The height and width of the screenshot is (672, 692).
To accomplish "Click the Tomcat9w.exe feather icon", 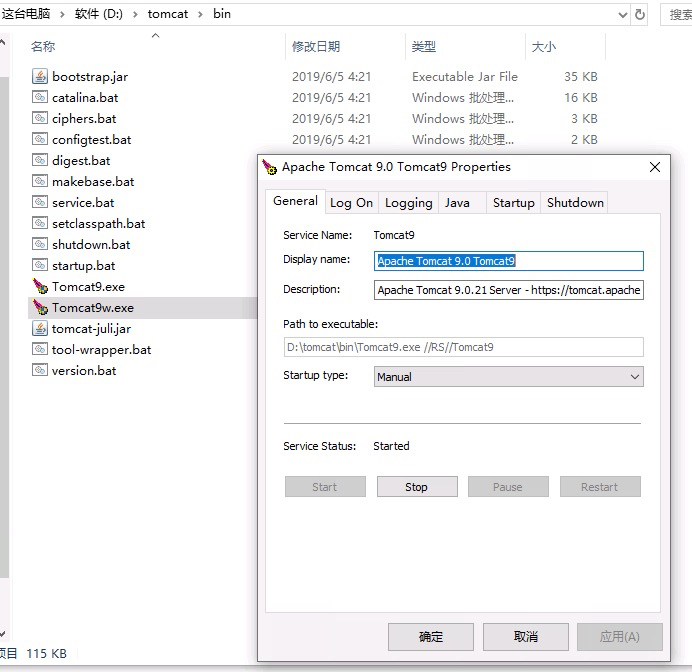I will (x=40, y=308).
